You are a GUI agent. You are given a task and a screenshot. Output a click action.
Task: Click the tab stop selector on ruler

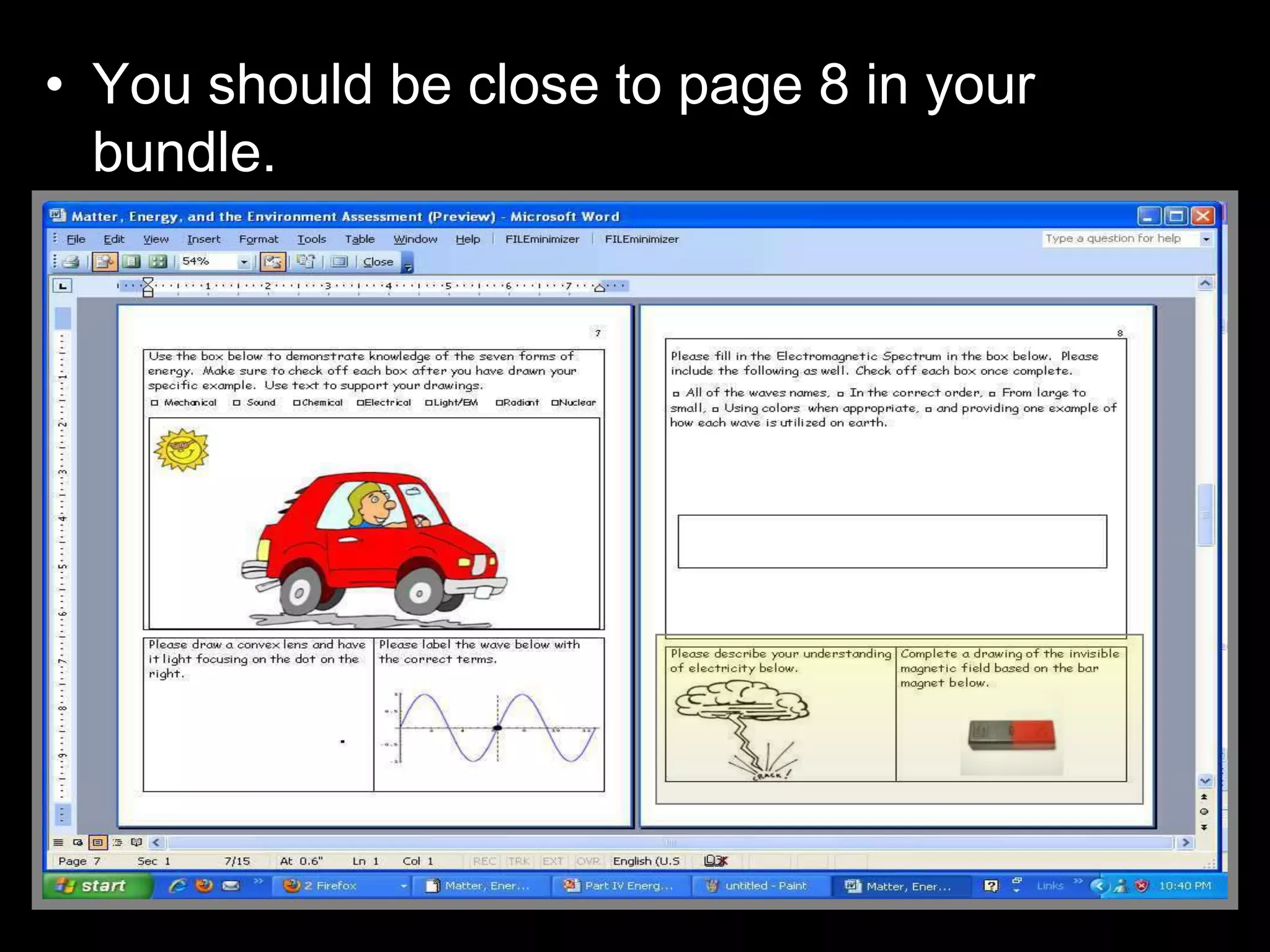coord(63,286)
